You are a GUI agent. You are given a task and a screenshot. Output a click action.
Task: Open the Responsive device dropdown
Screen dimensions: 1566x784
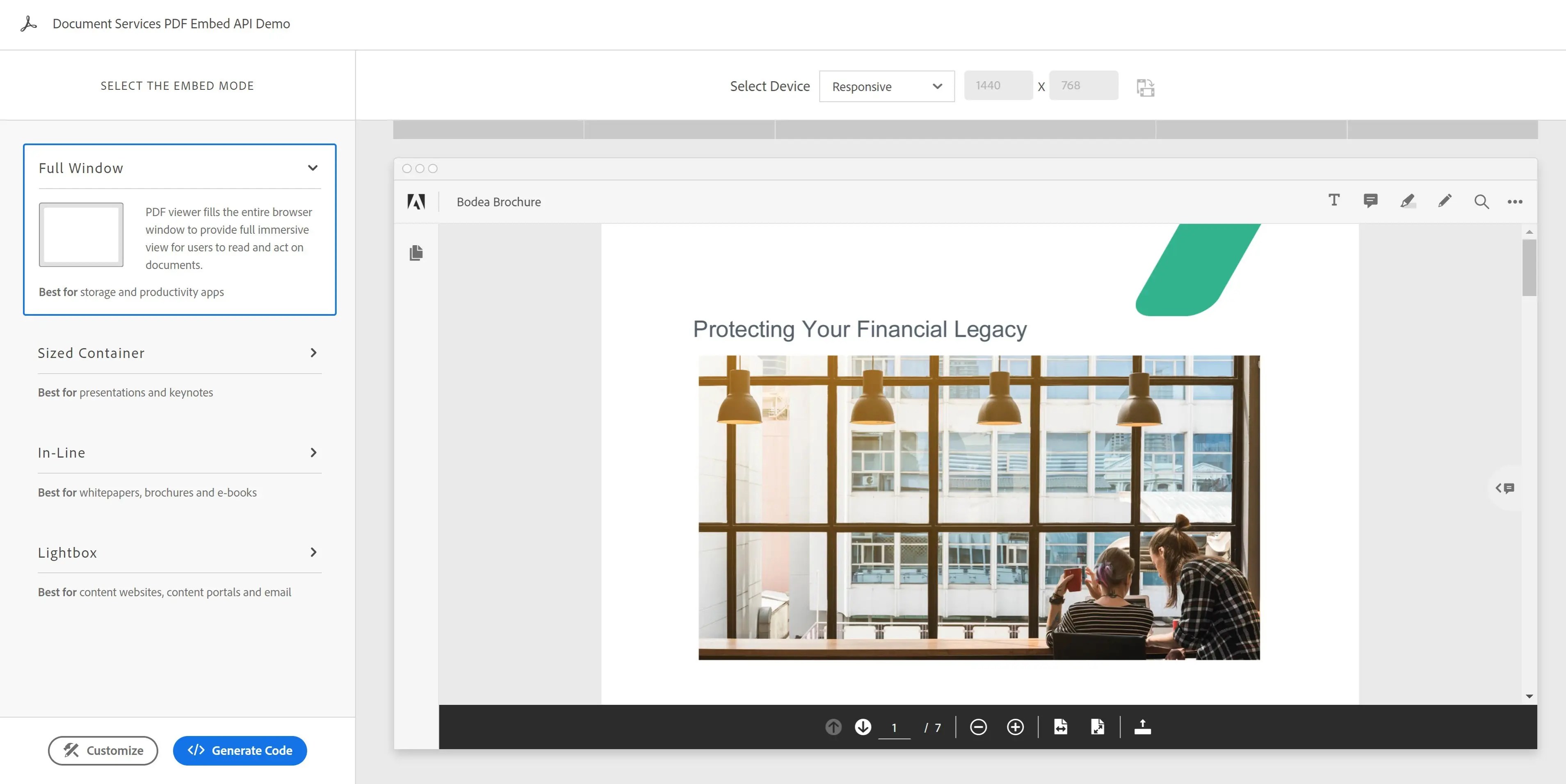pos(886,86)
